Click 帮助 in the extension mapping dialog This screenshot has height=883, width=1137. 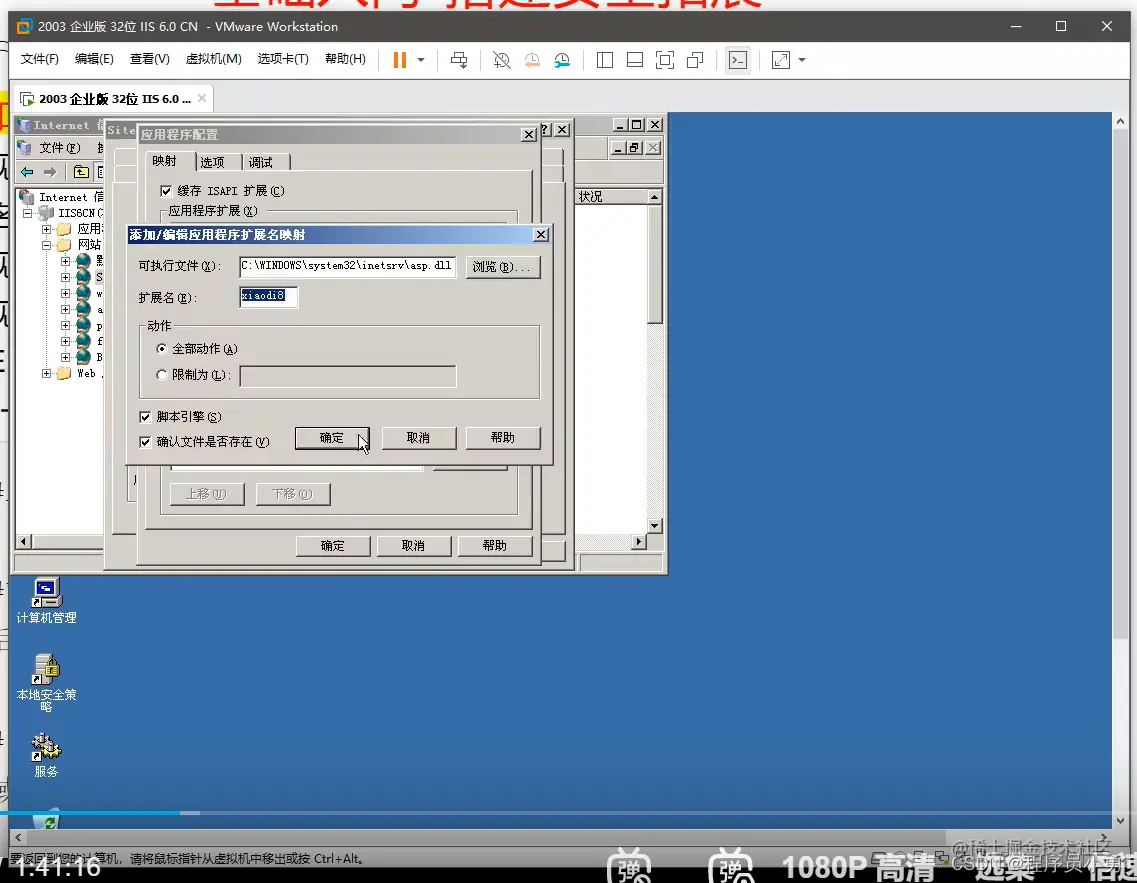coord(503,438)
